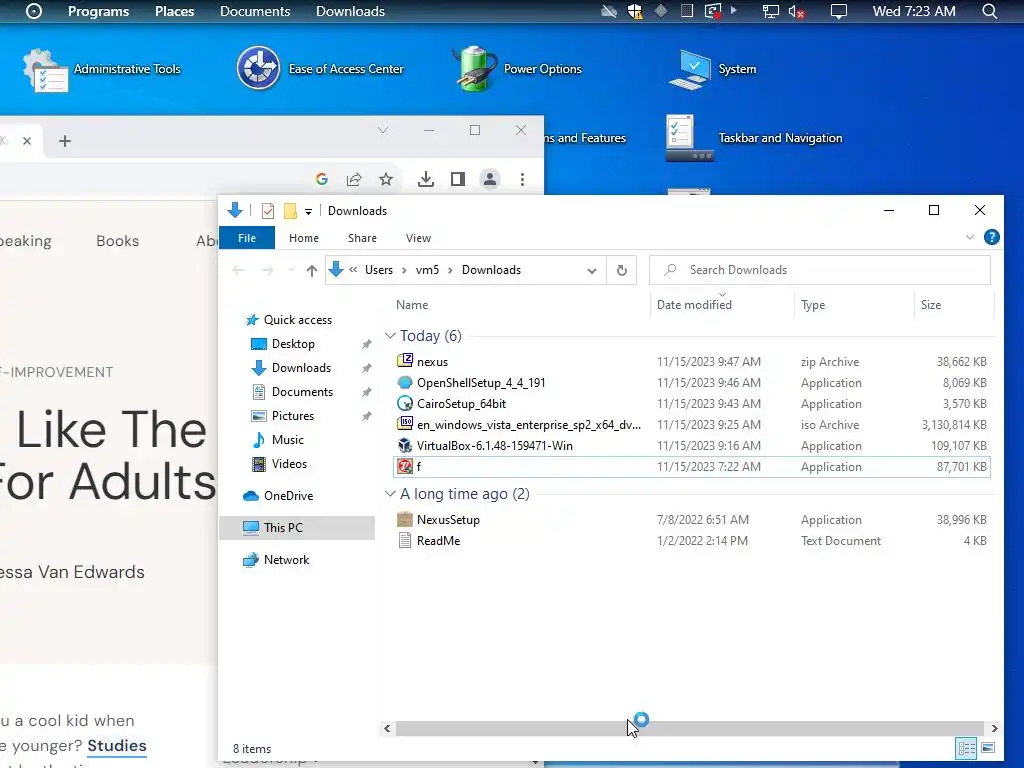Viewport: 1024px width, 768px height.
Task: Bookmark this page with the star icon
Action: tap(386, 179)
